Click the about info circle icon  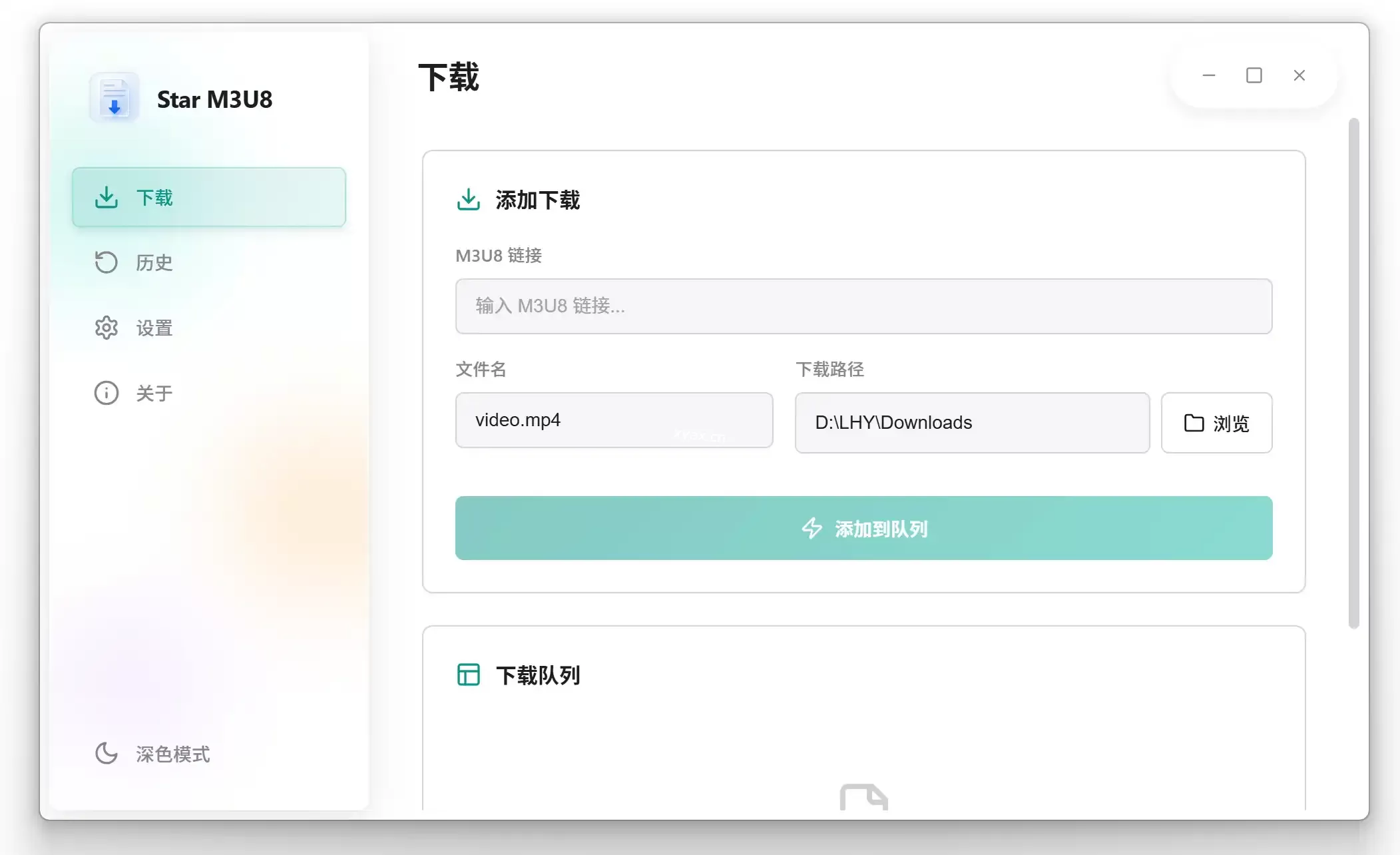pos(107,393)
